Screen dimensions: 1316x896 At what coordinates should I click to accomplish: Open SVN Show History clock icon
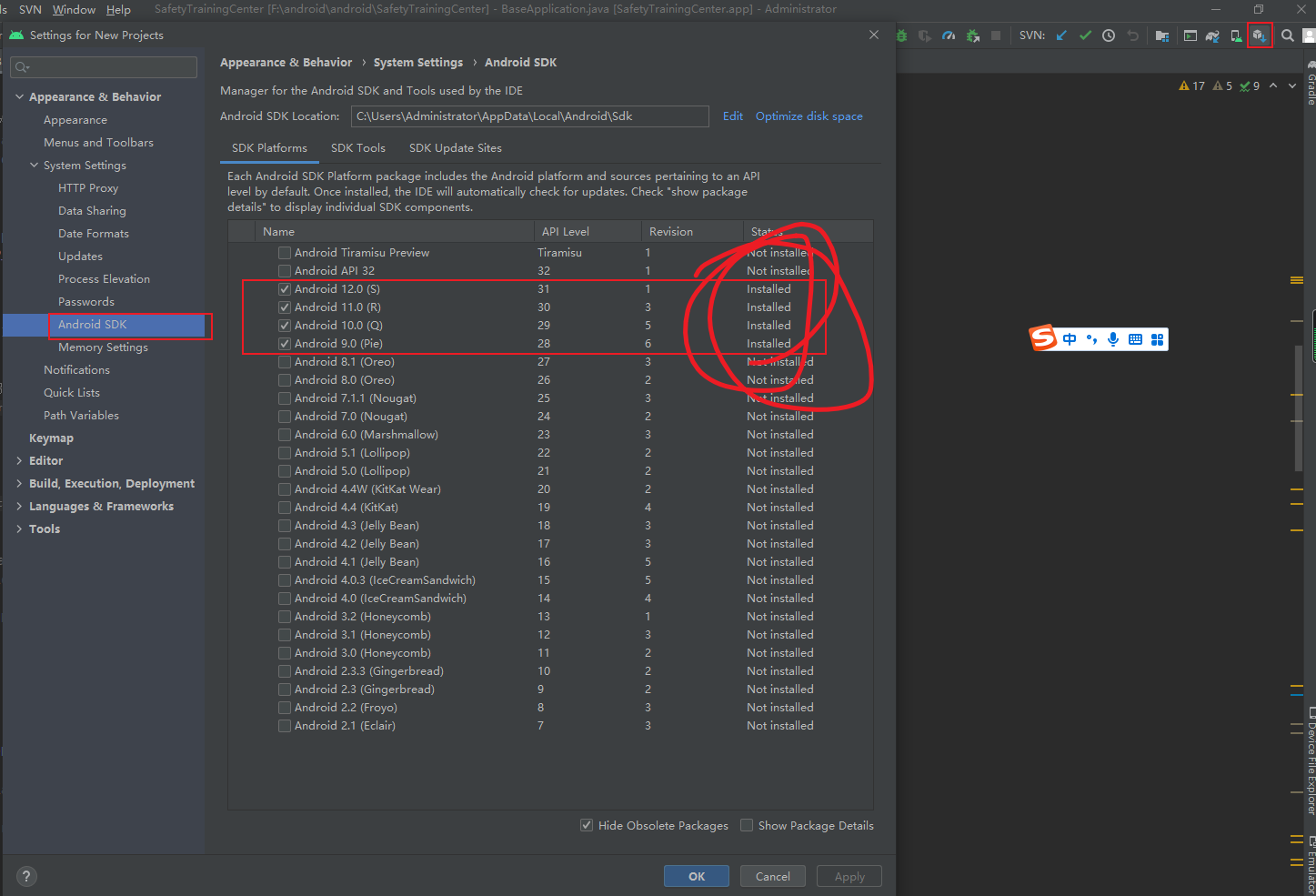click(1109, 35)
